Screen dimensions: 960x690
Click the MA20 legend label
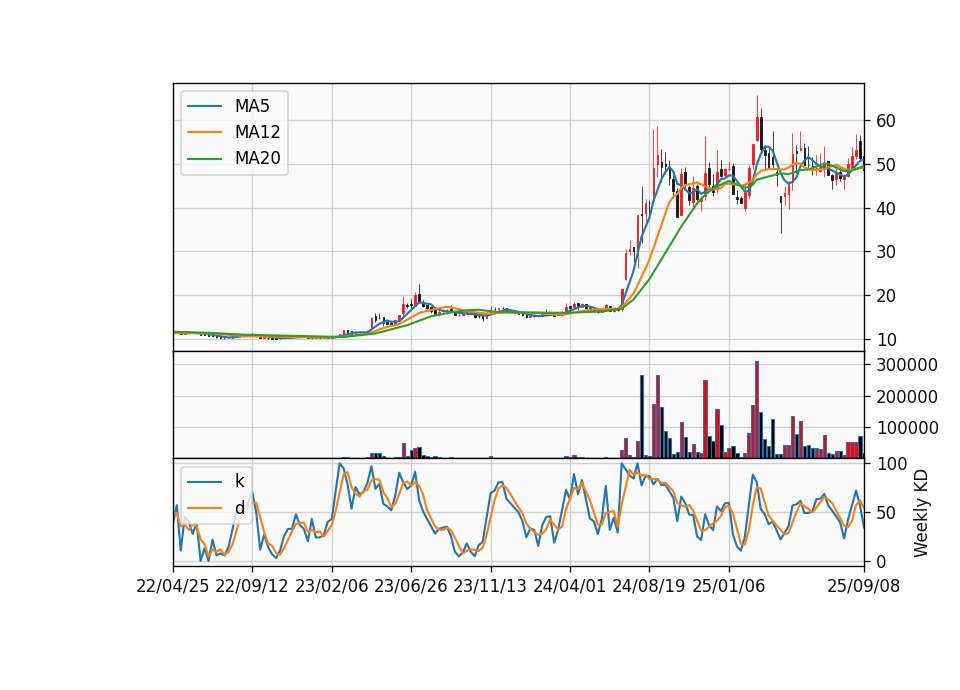(x=257, y=158)
